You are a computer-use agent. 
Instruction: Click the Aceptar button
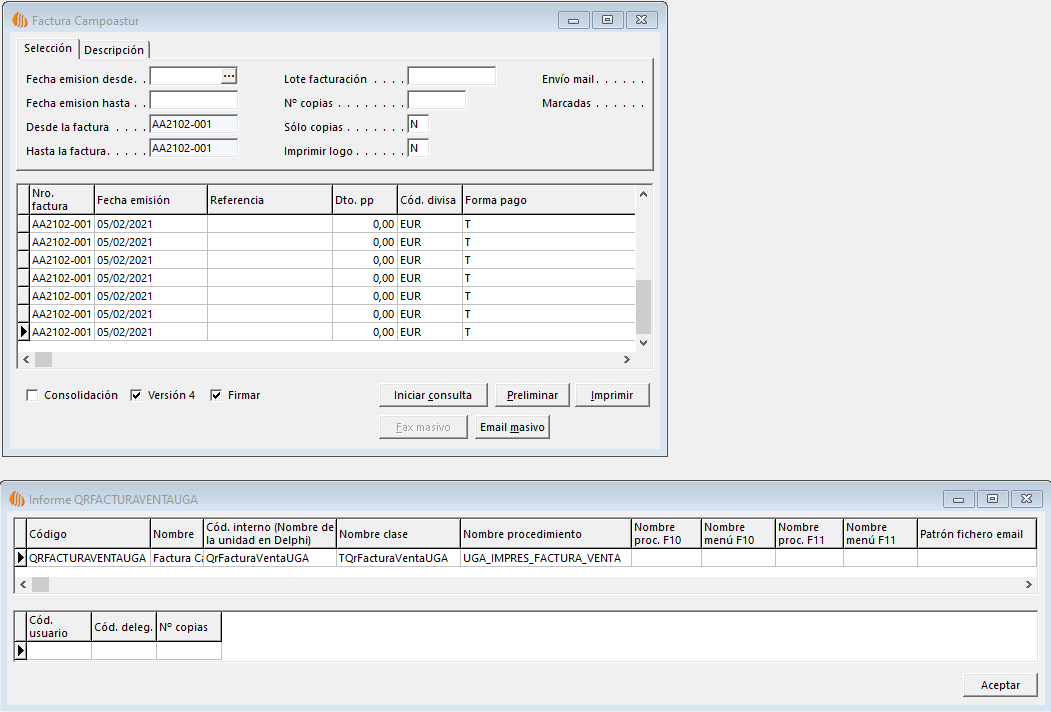coord(1000,685)
